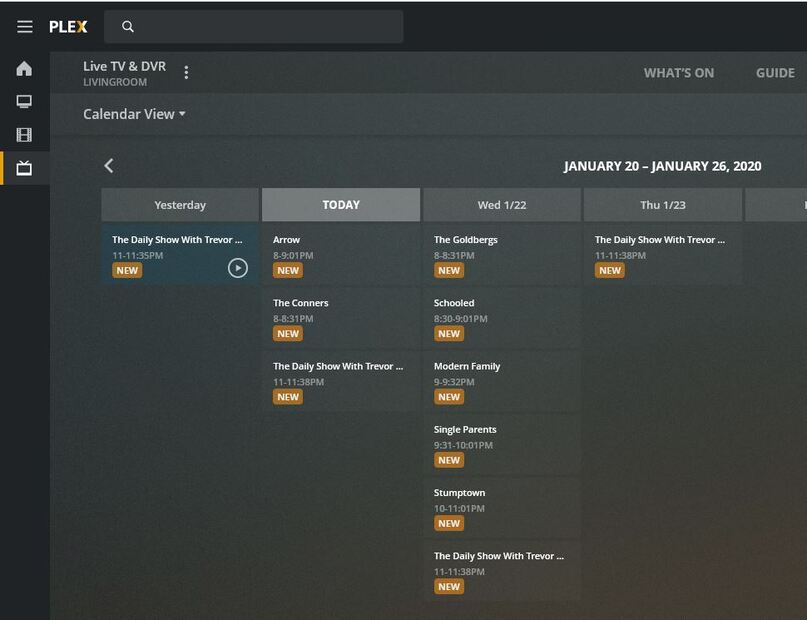Go to previous week with left chevron
The height and width of the screenshot is (620, 807).
click(x=109, y=166)
